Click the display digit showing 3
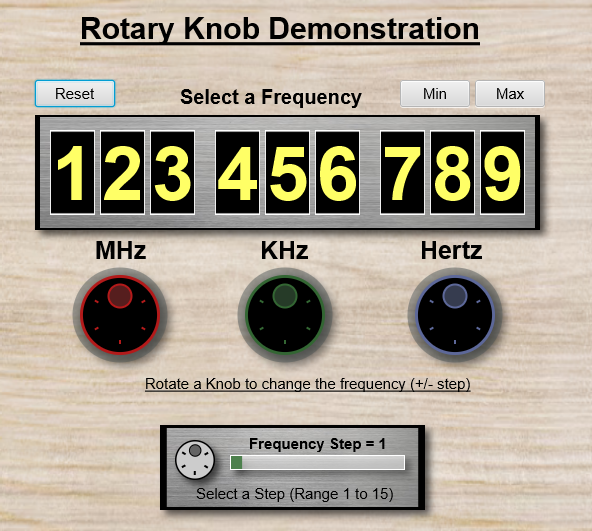Screen dimensions: 592x531 coord(173,173)
